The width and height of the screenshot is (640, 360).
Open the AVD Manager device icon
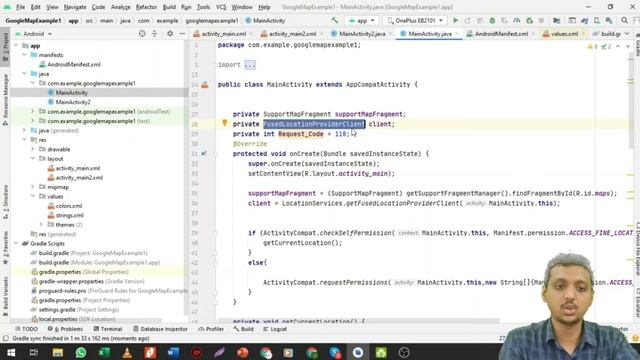click(597, 20)
